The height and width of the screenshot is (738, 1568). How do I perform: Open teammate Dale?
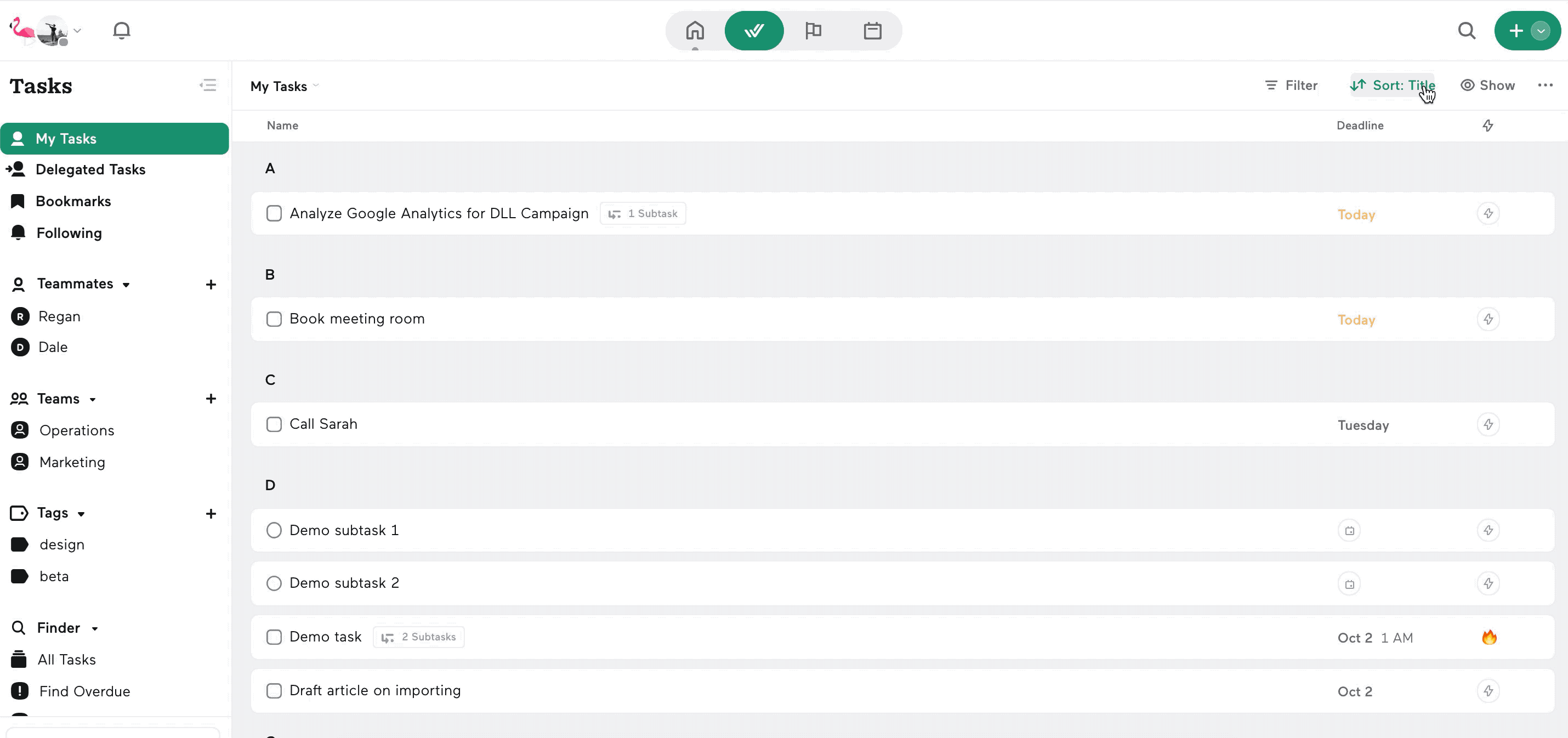[x=52, y=347]
